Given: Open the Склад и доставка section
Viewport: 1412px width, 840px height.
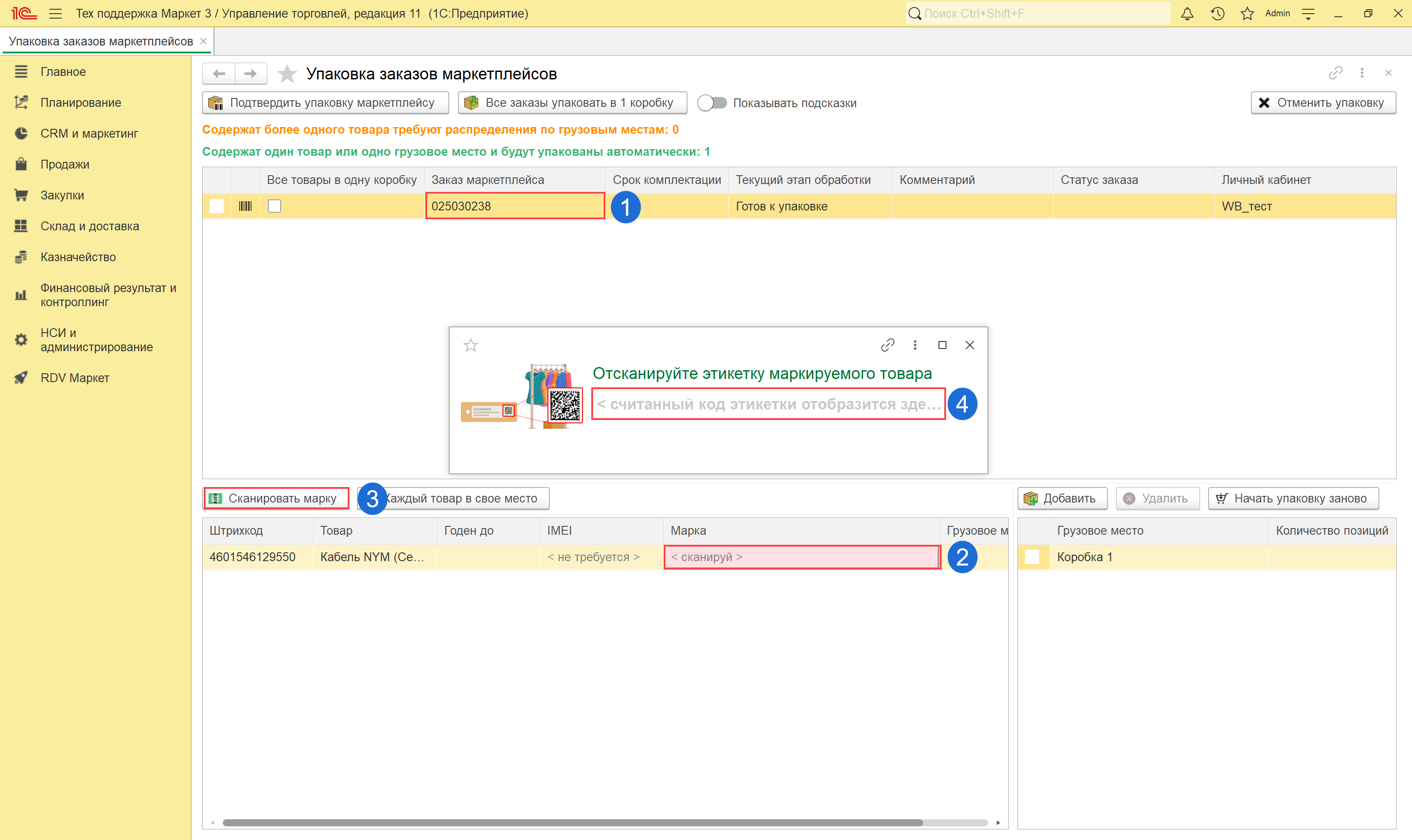Looking at the screenshot, I should (90, 226).
